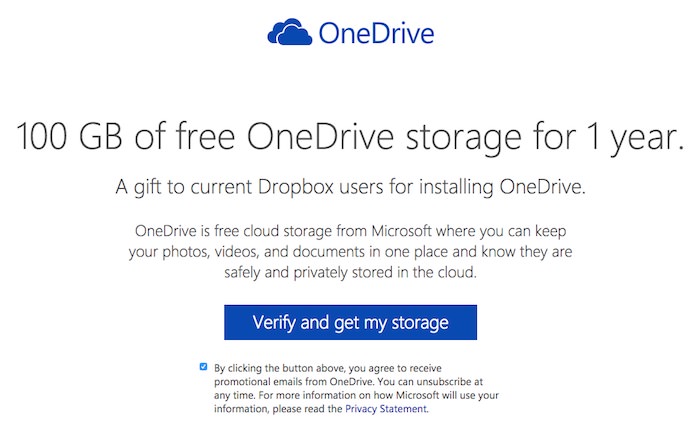Click the word 'unsubscribe' in the consent text
The image size is (700, 424).
[x=444, y=382]
